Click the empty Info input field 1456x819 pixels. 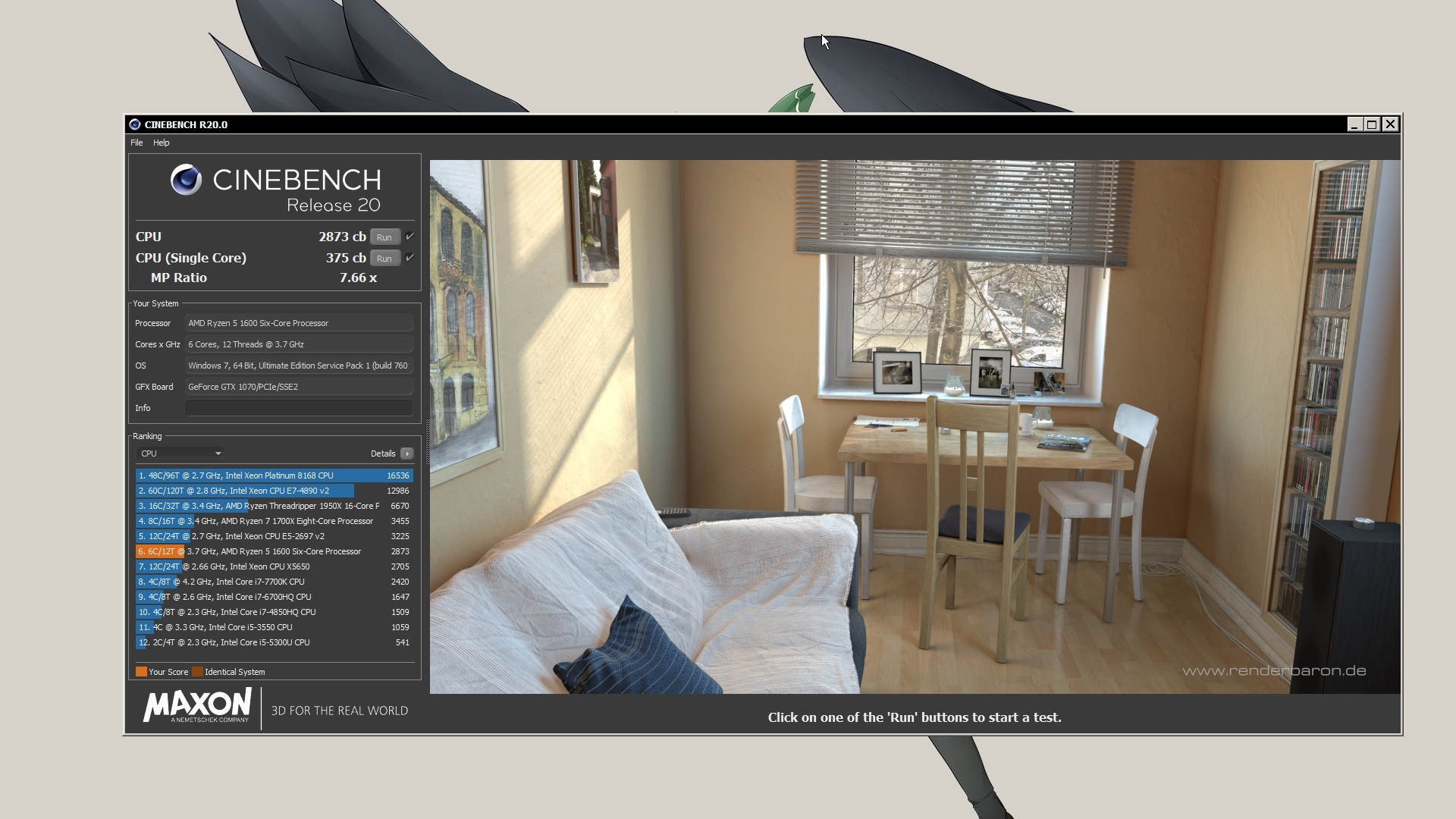point(299,408)
